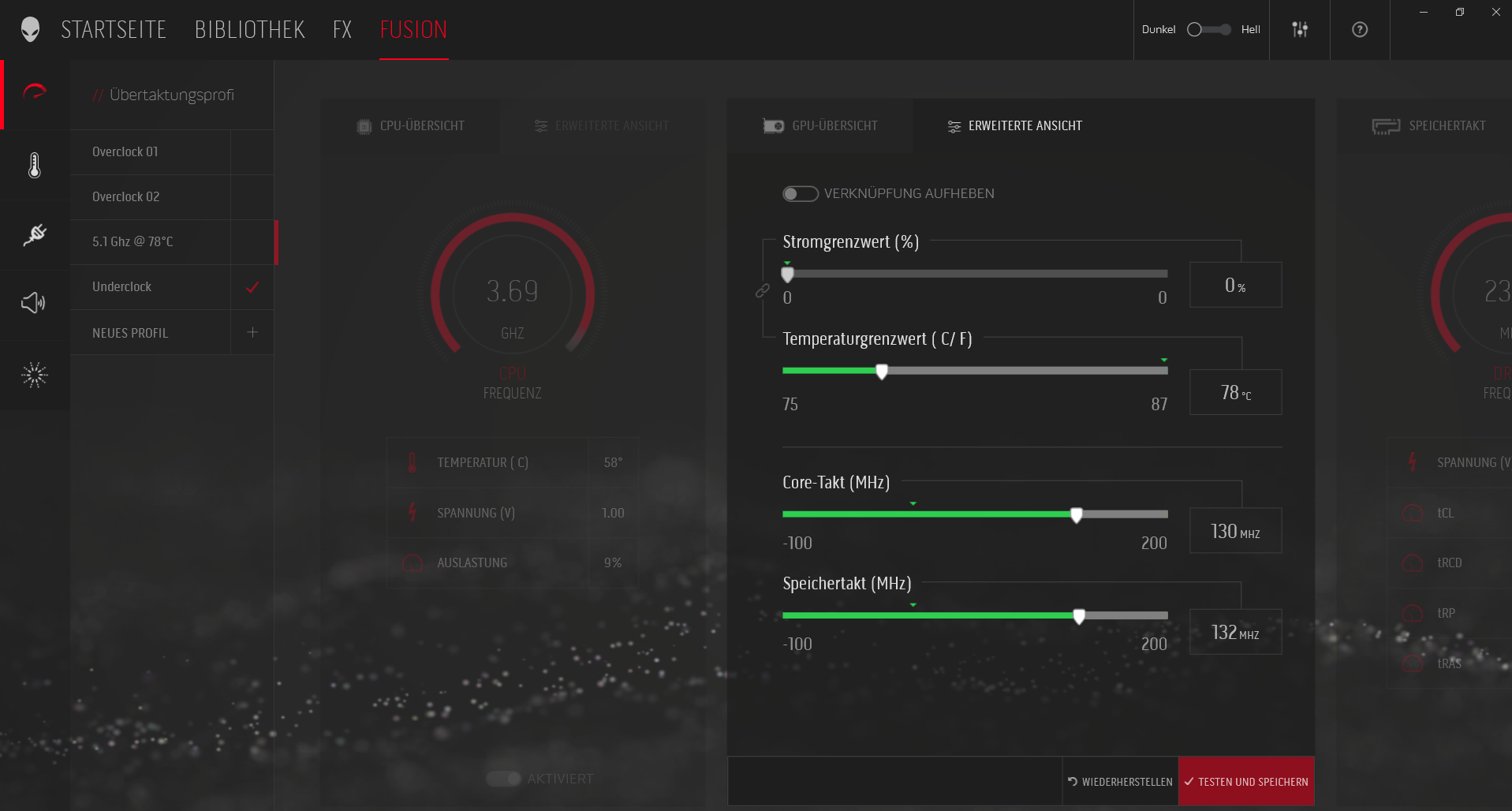
Task: Click the Temperaturgrenzwert value field
Action: pyautogui.click(x=1235, y=392)
